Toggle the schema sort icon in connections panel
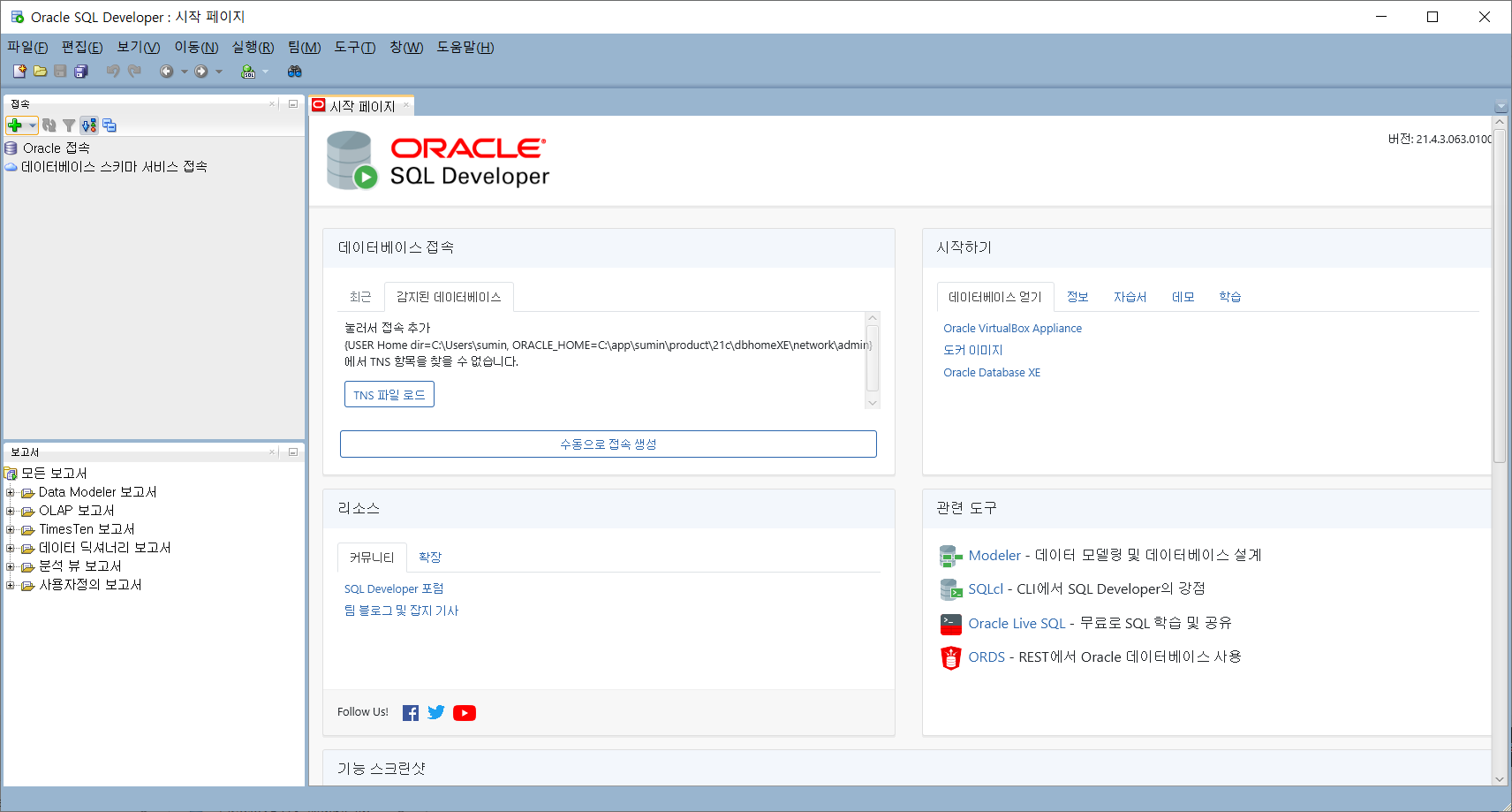This screenshot has height=812, width=1512. [88, 125]
